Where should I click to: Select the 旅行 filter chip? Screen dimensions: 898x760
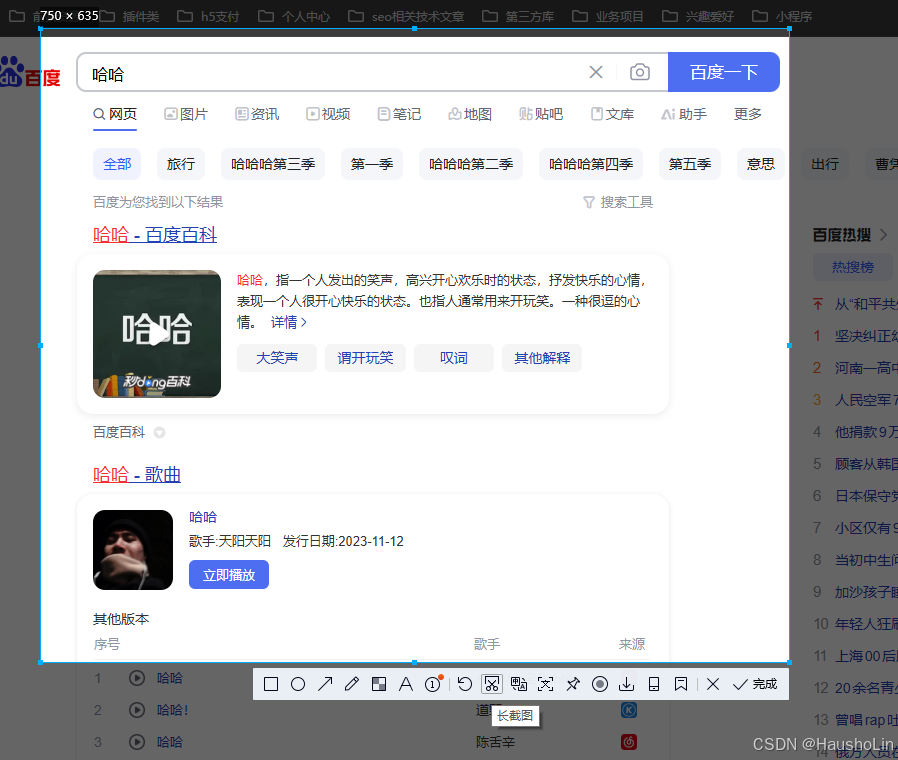[181, 164]
